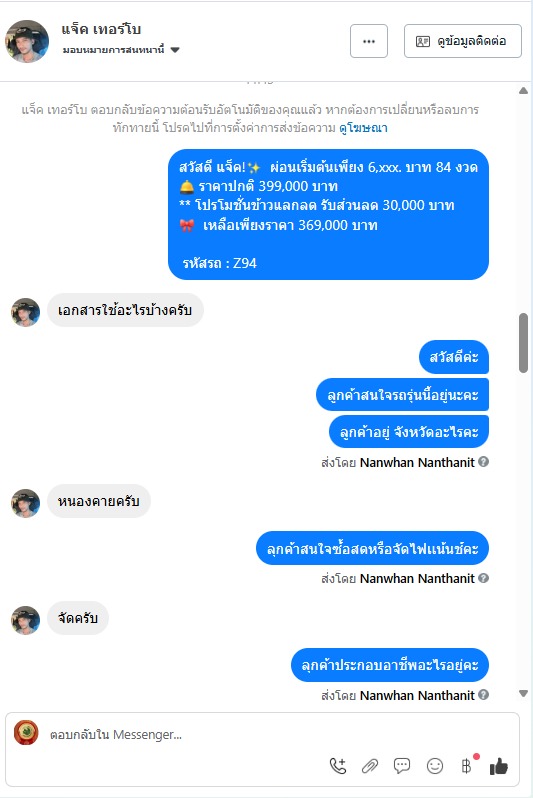
Task: Click help icon beside first Nanwhan Nanthanit
Action: pyautogui.click(x=484, y=462)
